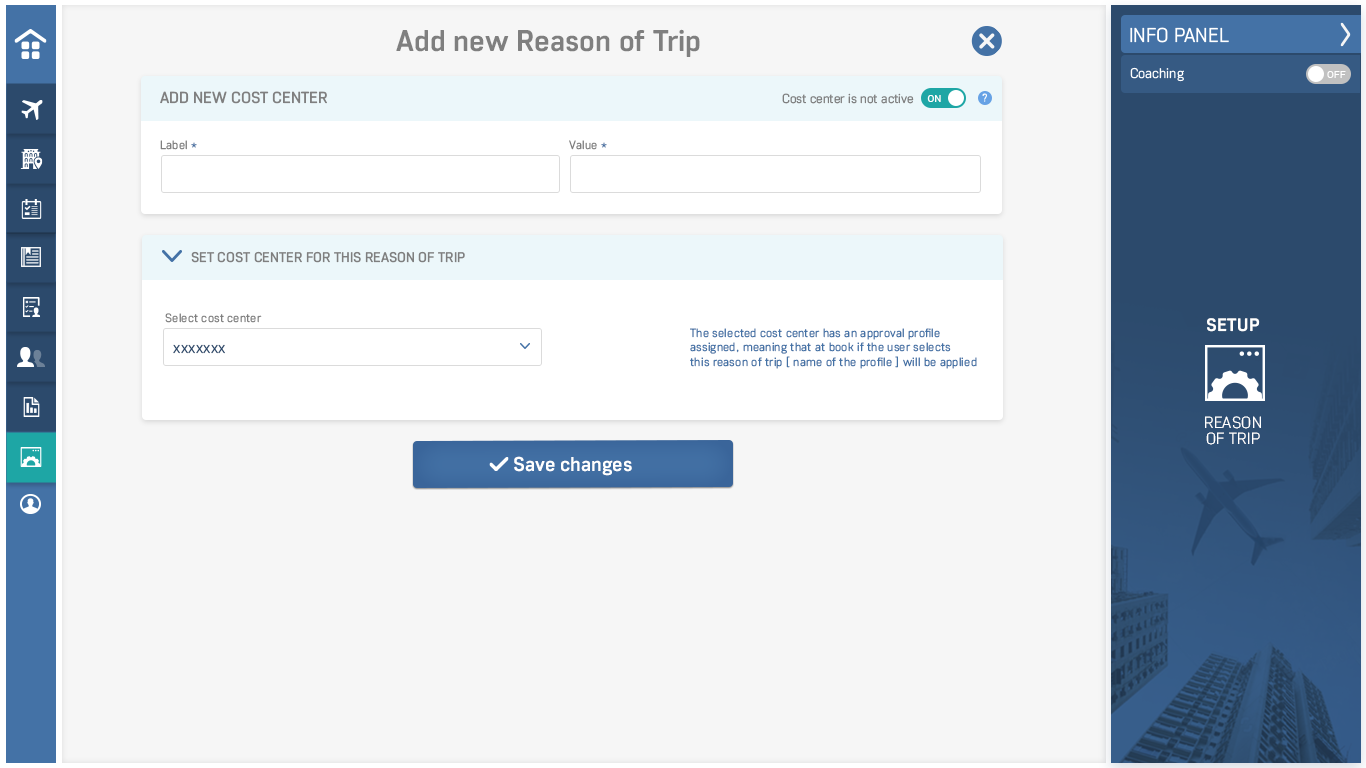Open the reports chart sidebar icon
Viewport: 1366px width, 768px height.
pyautogui.click(x=31, y=407)
